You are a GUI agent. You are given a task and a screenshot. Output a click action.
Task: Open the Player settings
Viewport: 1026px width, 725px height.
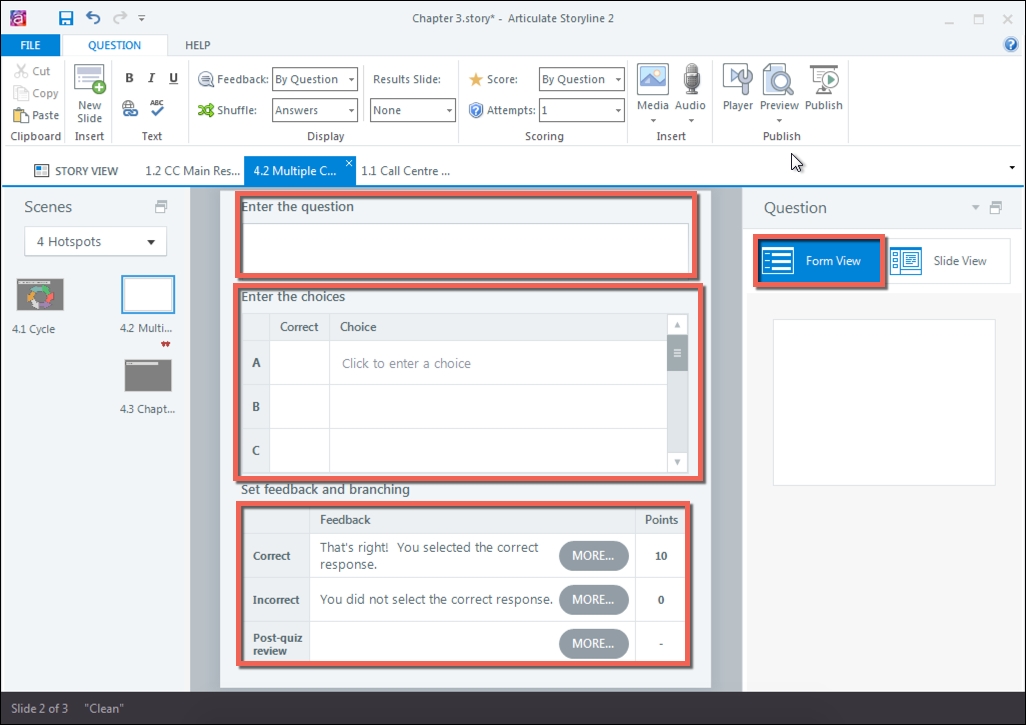click(x=738, y=88)
